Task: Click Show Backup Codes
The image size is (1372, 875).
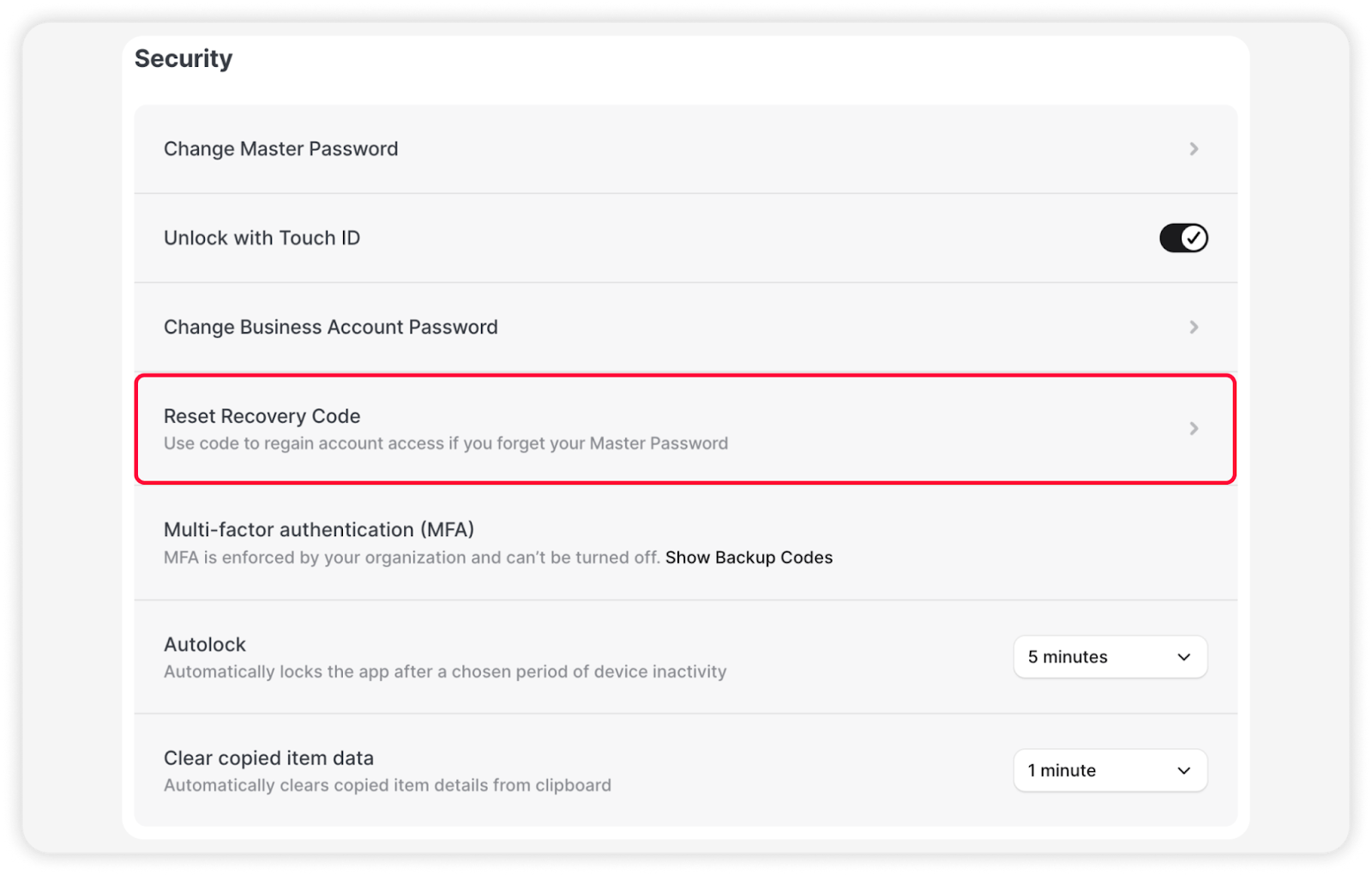Action: click(748, 557)
